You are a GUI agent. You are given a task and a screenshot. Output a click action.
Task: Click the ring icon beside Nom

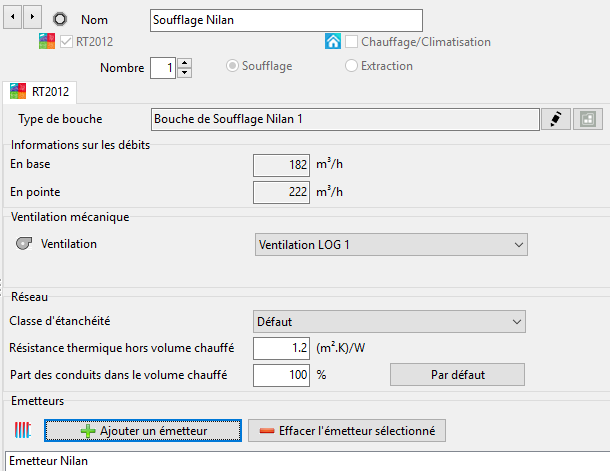pyautogui.click(x=60, y=19)
